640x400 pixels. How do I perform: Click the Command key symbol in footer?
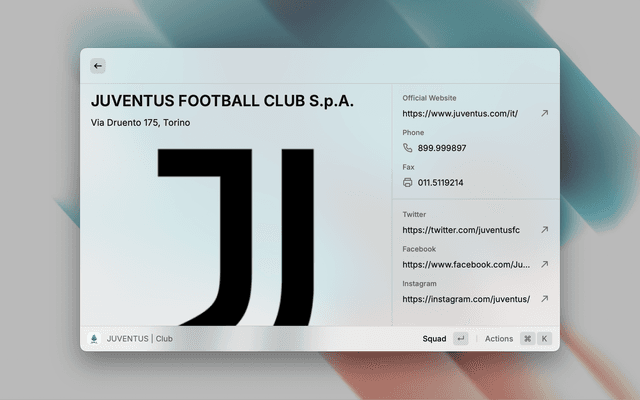[527, 339]
